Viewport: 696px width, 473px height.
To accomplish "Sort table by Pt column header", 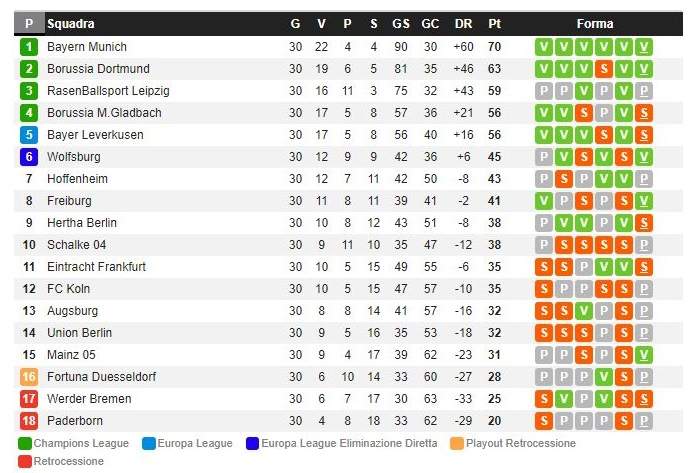I will pyautogui.click(x=494, y=23).
